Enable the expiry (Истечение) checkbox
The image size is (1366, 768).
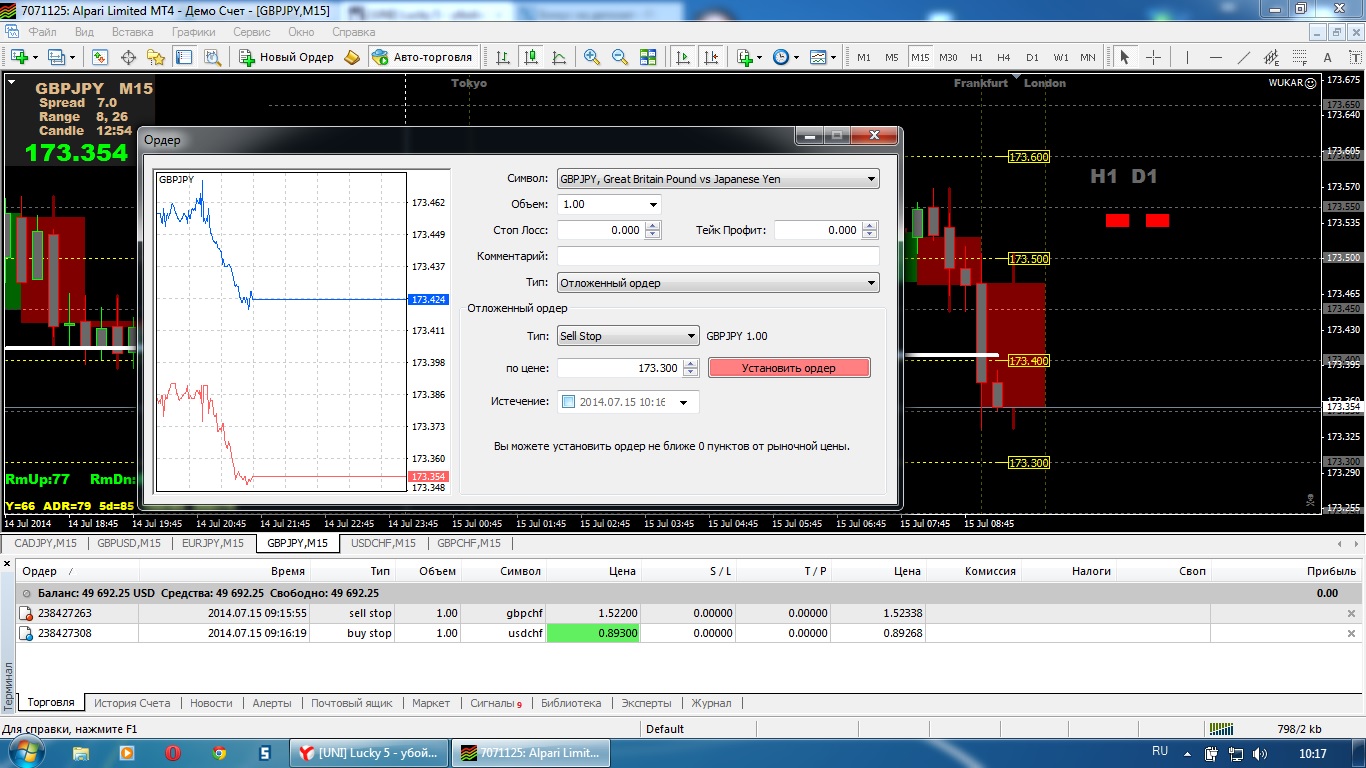click(x=569, y=402)
